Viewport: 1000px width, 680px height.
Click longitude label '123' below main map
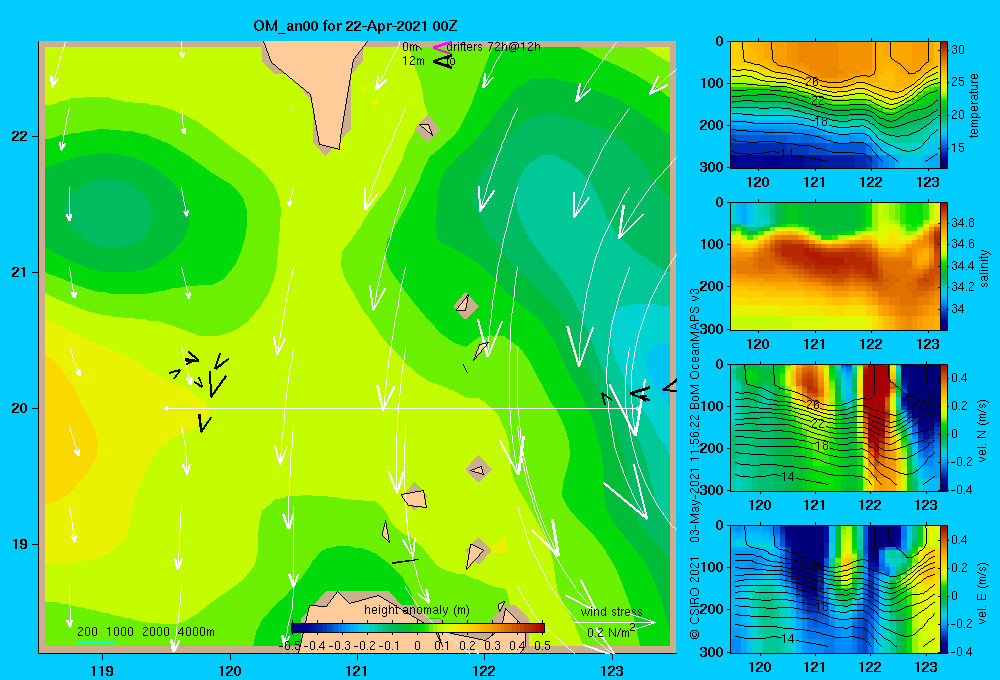point(612,671)
